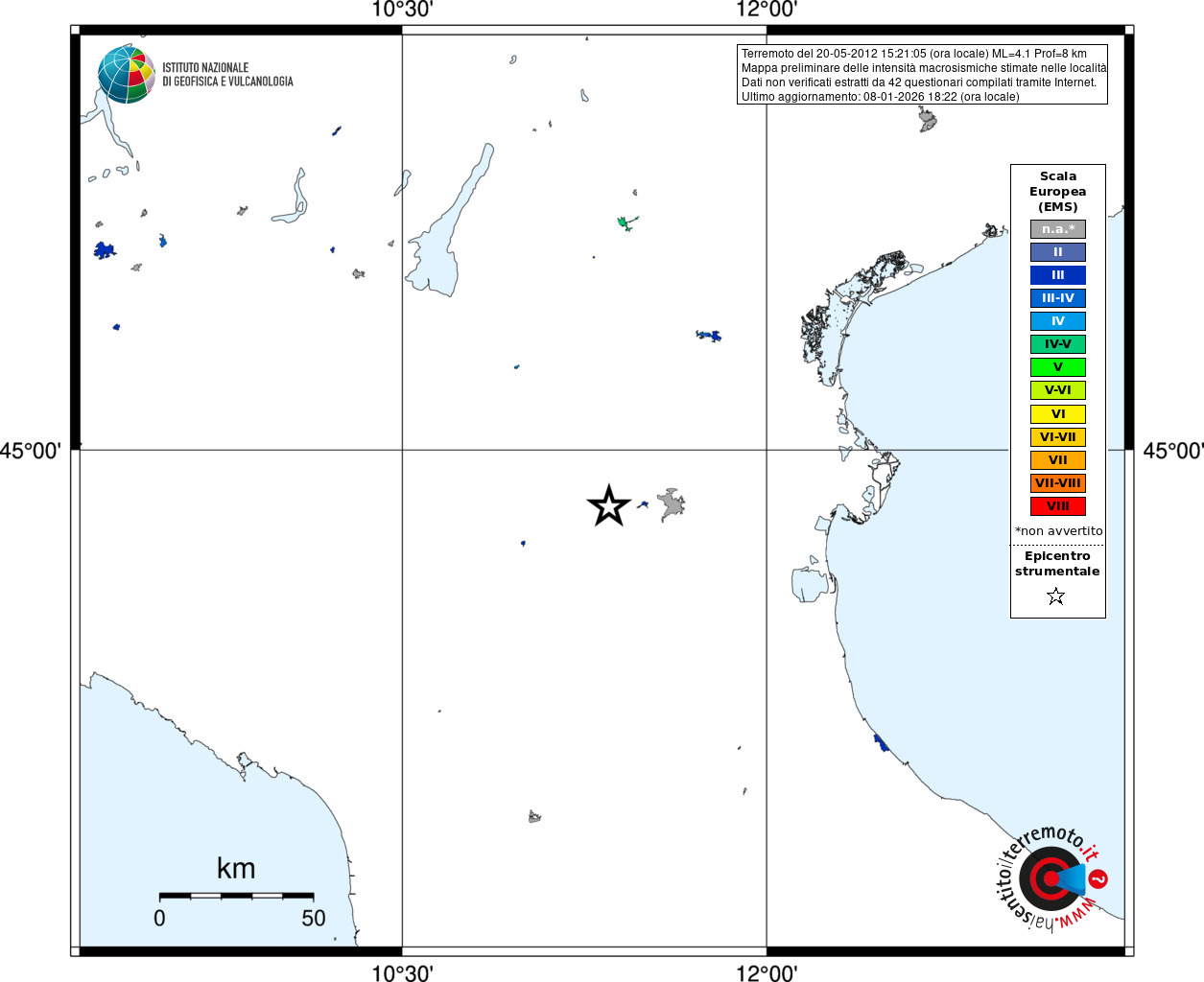Click the green intensity locality near top center

[x=626, y=222]
